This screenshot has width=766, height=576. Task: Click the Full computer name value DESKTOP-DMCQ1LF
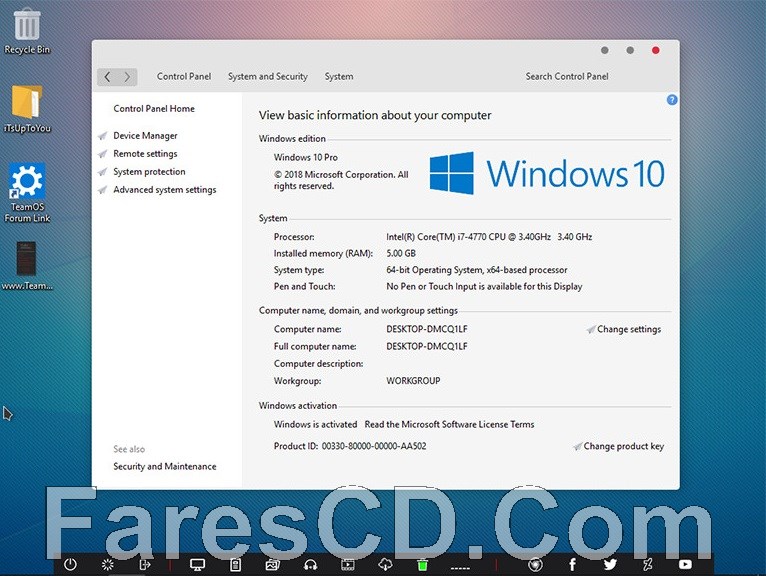(427, 346)
